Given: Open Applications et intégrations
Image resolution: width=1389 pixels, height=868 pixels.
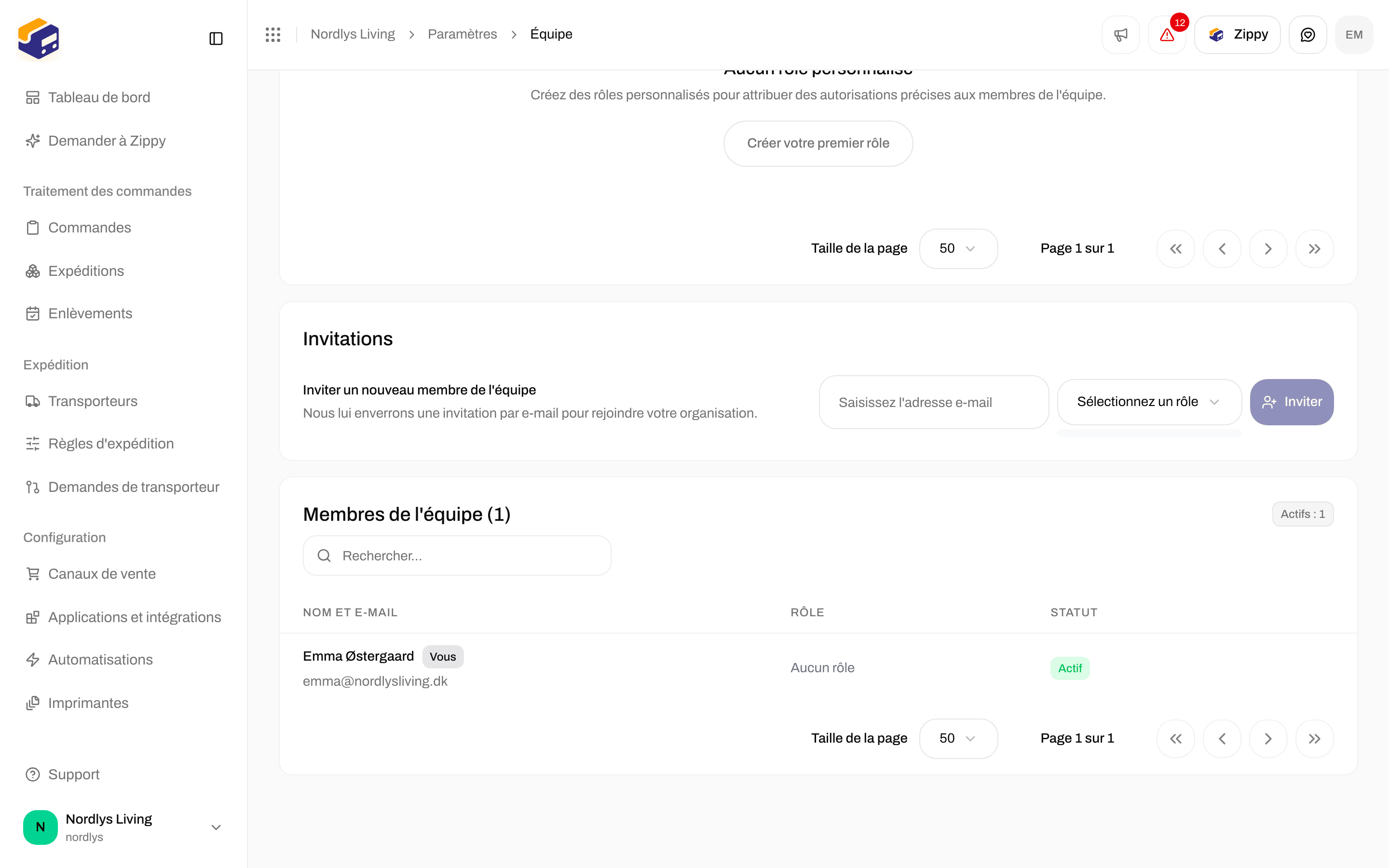Looking at the screenshot, I should tap(123, 617).
